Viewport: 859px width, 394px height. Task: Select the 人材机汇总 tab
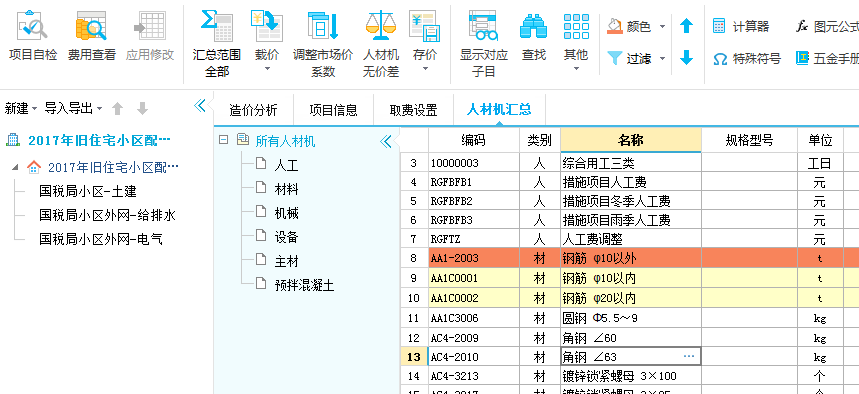[499, 110]
